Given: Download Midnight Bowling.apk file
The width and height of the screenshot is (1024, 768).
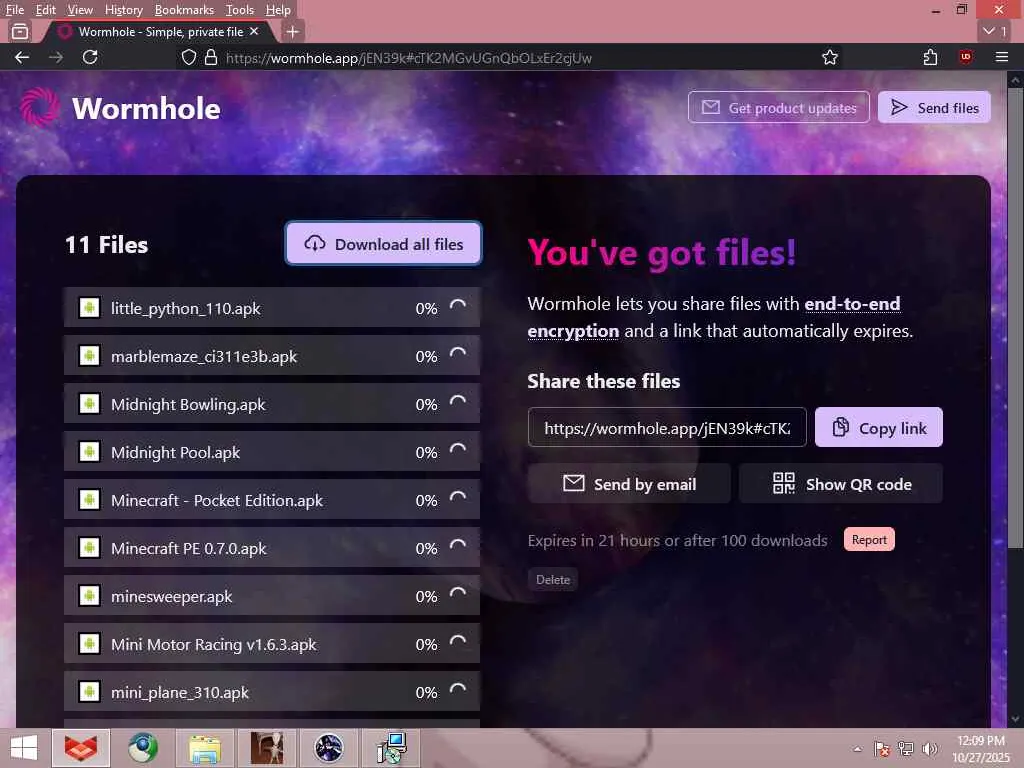Looking at the screenshot, I should [x=272, y=404].
